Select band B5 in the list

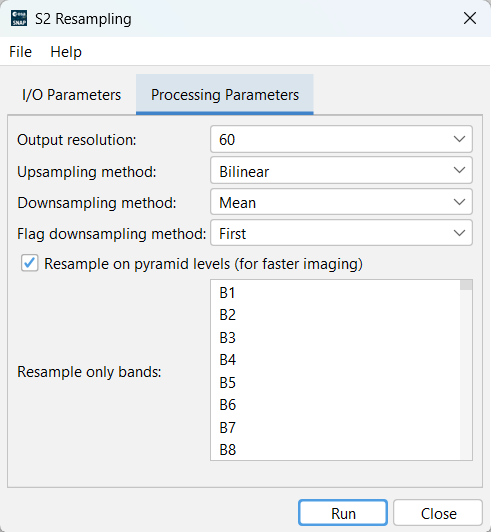tap(335, 382)
